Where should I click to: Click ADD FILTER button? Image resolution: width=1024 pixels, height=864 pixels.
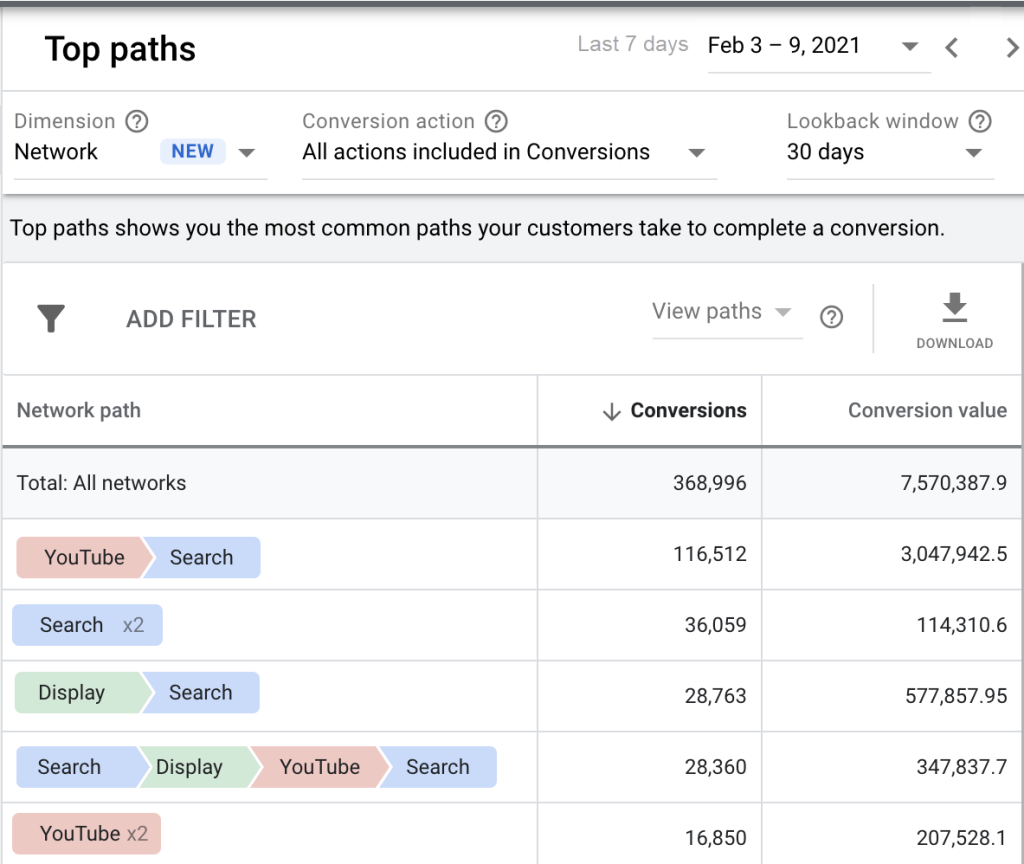(191, 319)
